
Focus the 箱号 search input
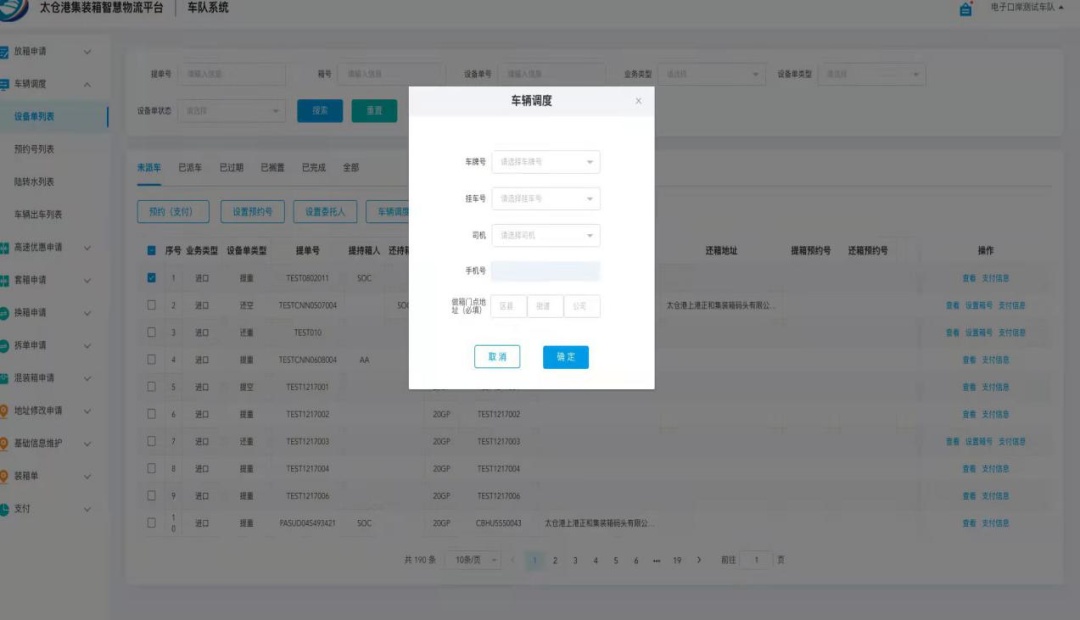[391, 74]
